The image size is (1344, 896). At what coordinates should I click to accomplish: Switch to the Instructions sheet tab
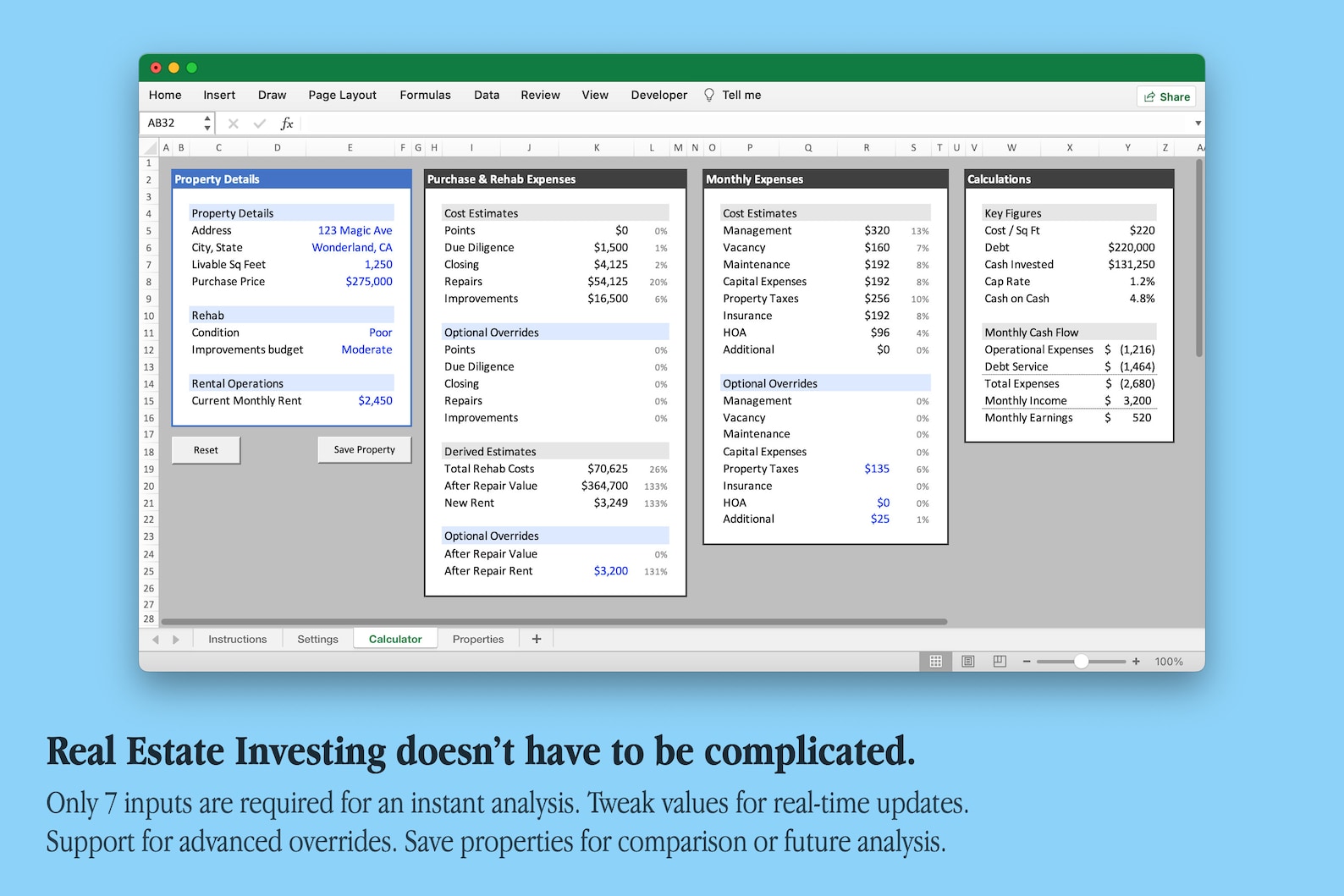pyautogui.click(x=237, y=639)
